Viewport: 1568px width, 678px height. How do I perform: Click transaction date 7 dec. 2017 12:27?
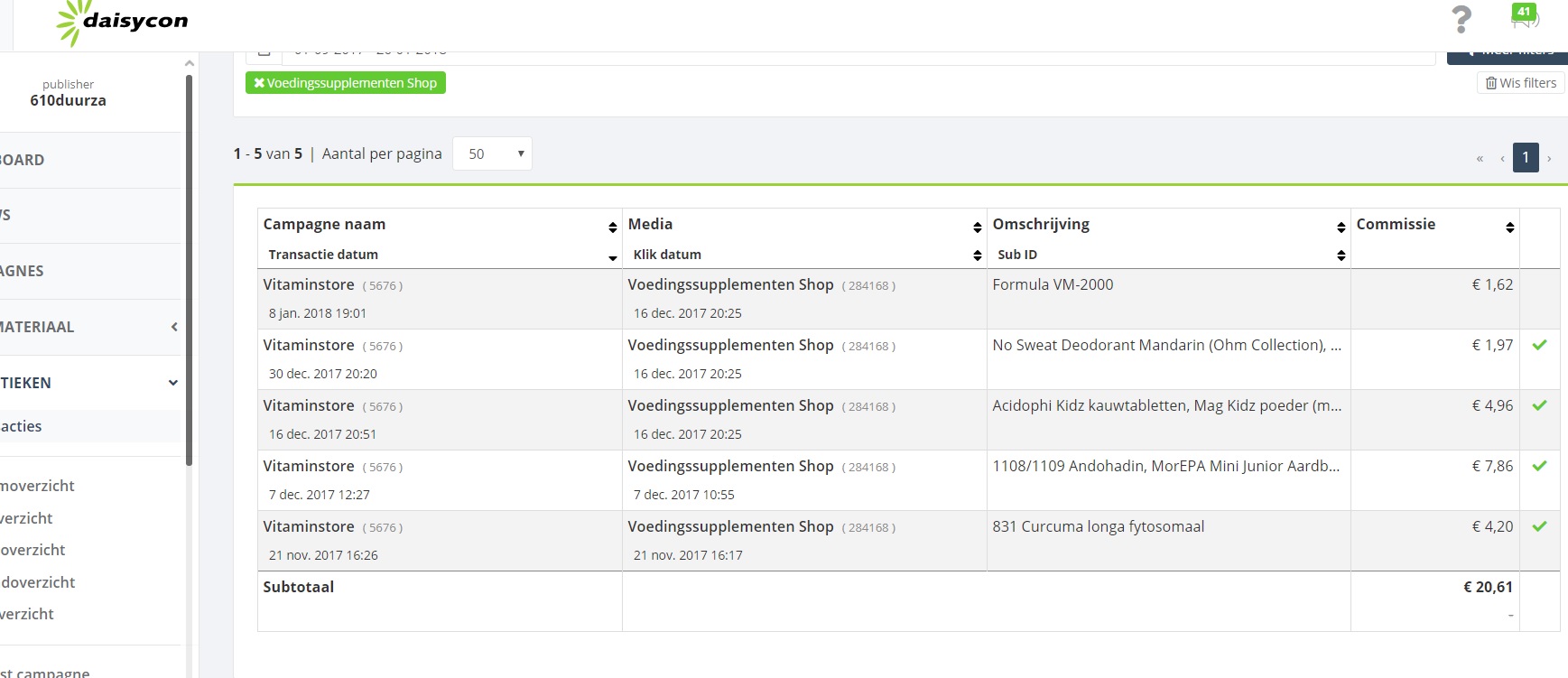point(320,495)
